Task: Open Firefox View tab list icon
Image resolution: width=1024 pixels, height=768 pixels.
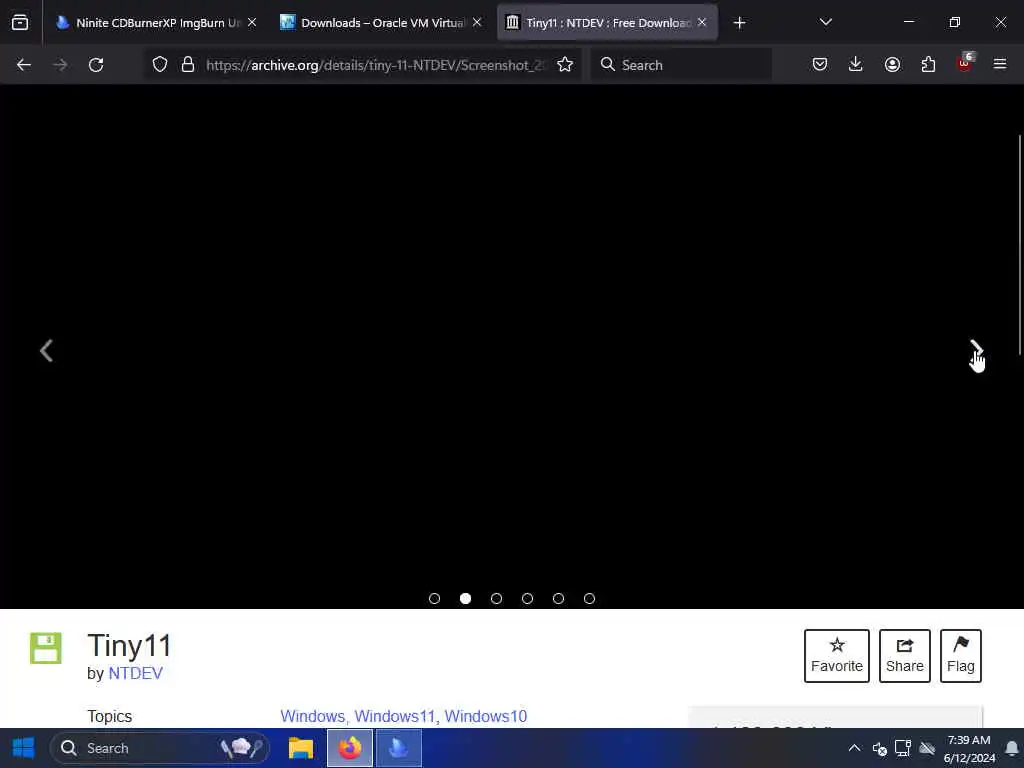Action: point(20,23)
